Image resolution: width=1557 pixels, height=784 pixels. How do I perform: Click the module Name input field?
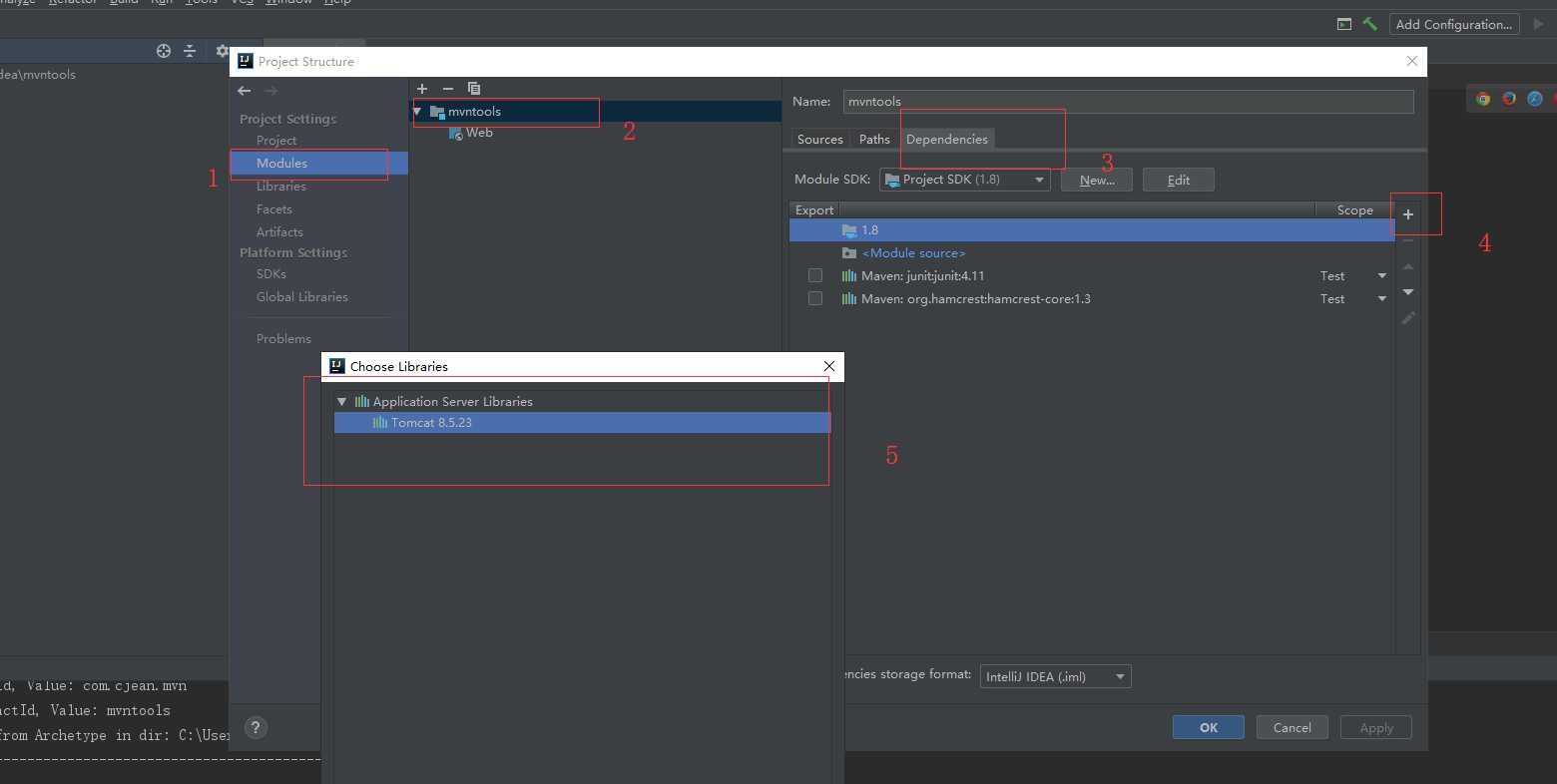(x=1128, y=102)
